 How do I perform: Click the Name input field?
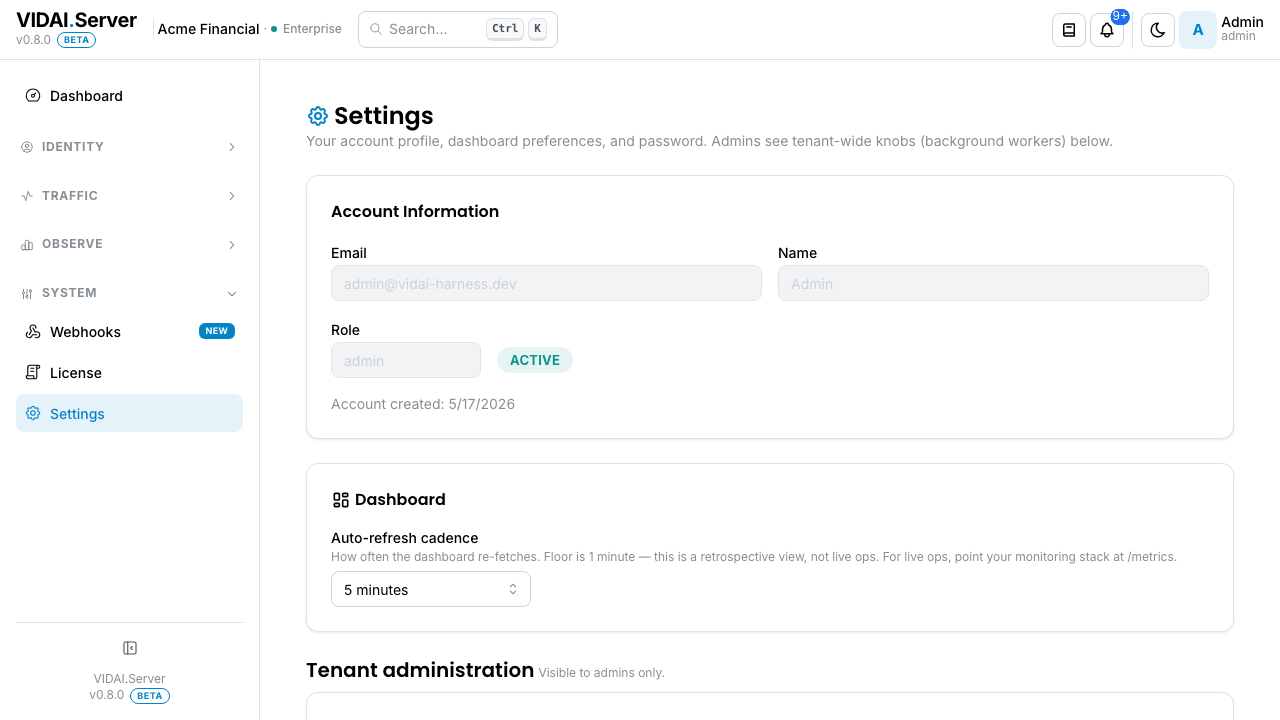tap(993, 283)
